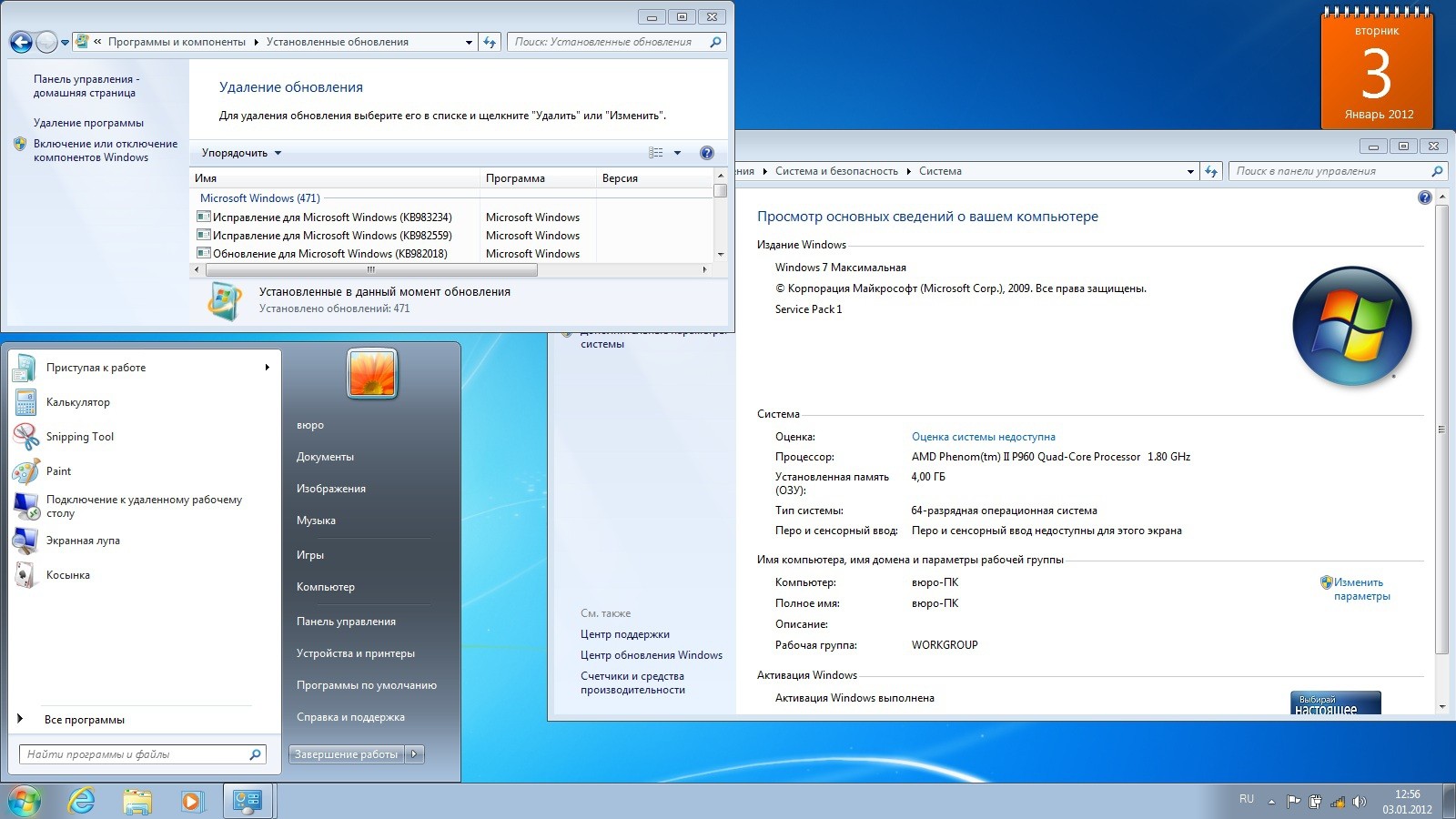Click Оценка системы недоступна link
Screen dimensions: 1456x819
click(984, 437)
